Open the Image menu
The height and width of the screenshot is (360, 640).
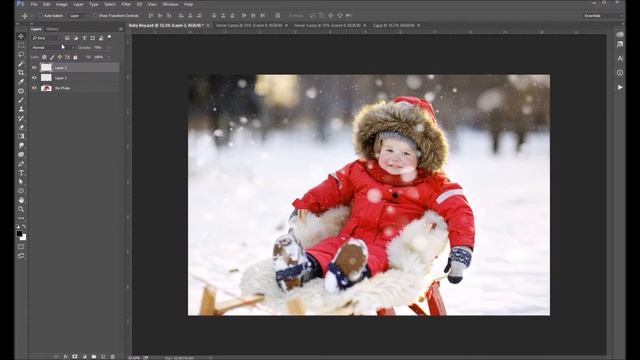pyautogui.click(x=62, y=4)
